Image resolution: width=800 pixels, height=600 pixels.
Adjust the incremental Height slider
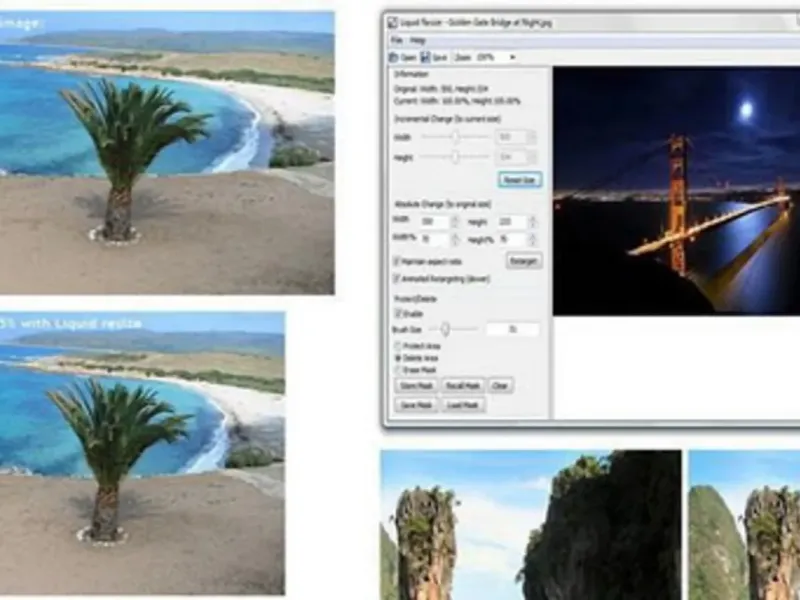pyautogui.click(x=455, y=157)
